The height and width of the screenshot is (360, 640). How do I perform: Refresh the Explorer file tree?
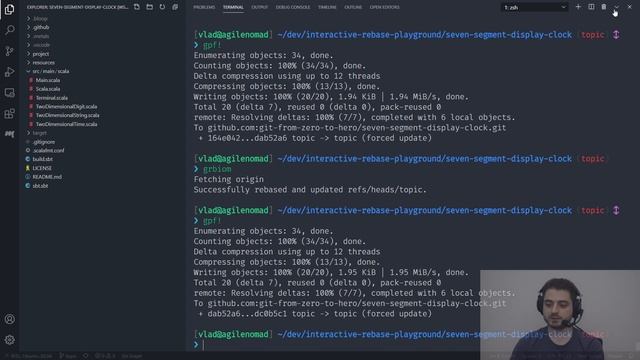click(x=162, y=7)
